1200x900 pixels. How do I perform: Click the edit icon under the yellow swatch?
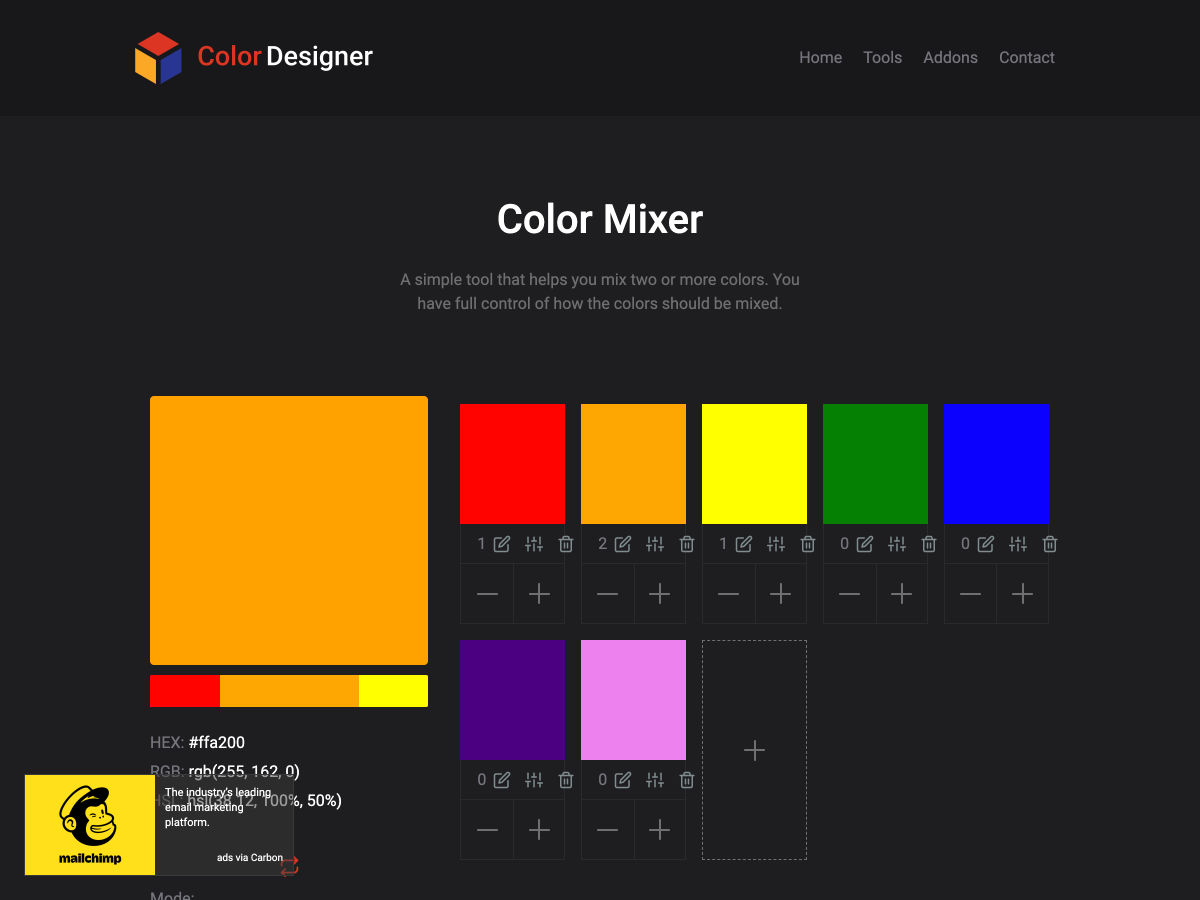(744, 544)
